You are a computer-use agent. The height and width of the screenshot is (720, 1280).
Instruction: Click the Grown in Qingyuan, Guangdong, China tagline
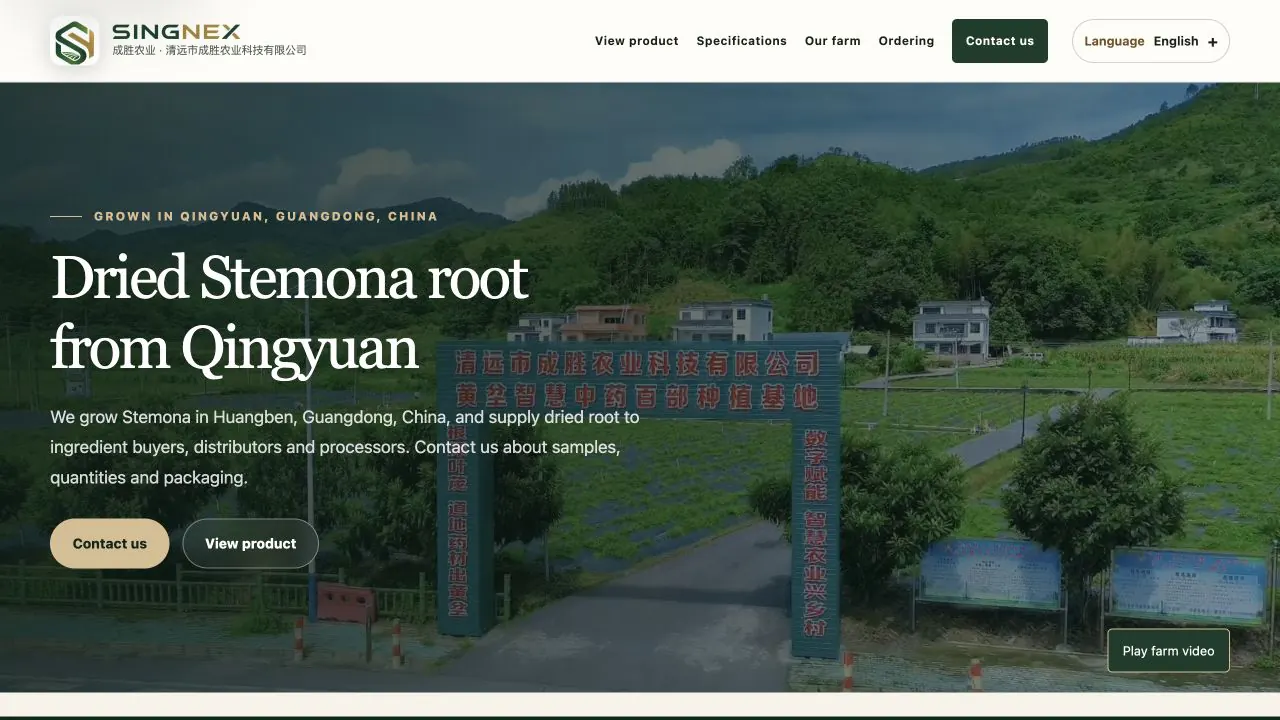[266, 216]
